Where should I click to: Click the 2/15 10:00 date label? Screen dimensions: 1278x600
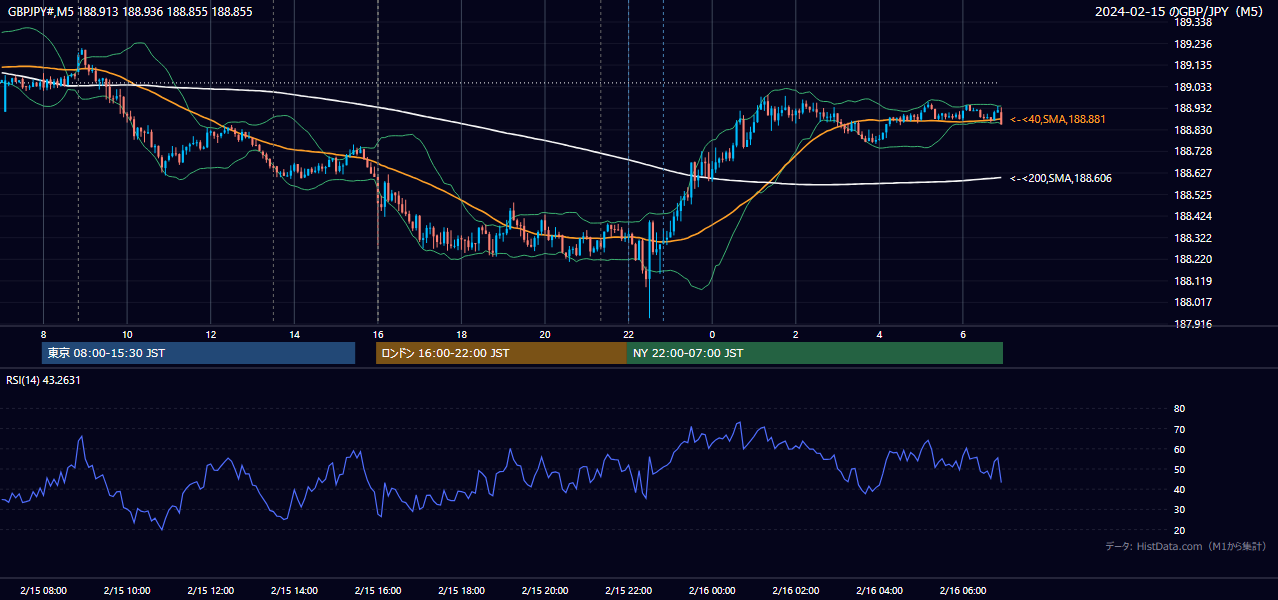pos(127,590)
